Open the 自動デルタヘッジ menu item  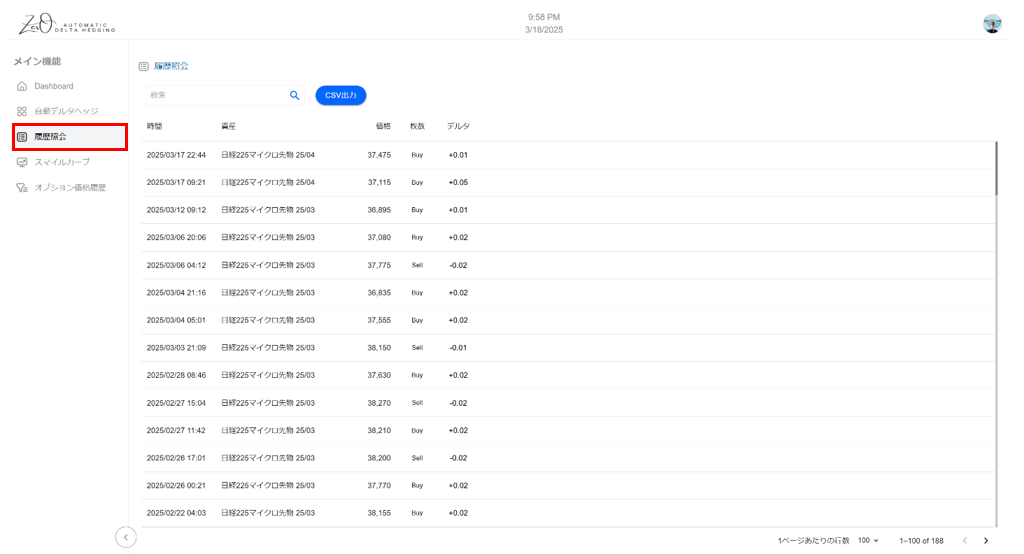click(x=66, y=111)
